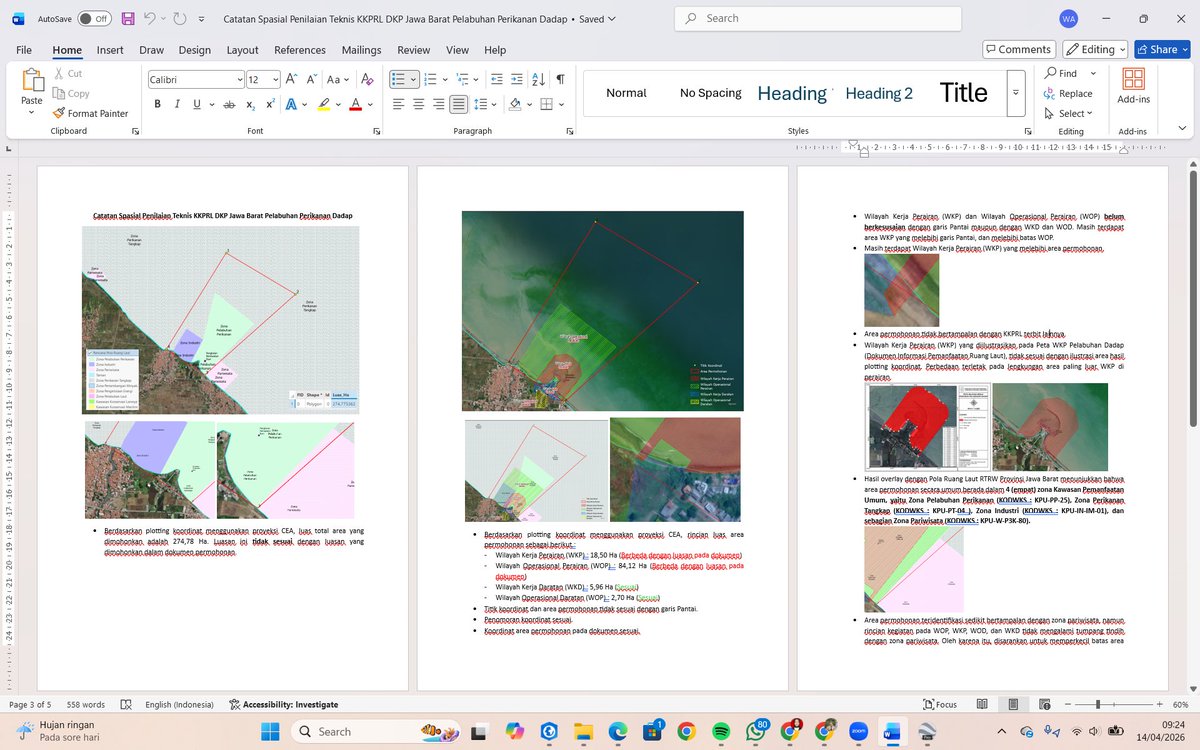Screen dimensions: 1200x750
Task: Switch to the View tab
Action: pyautogui.click(x=457, y=50)
